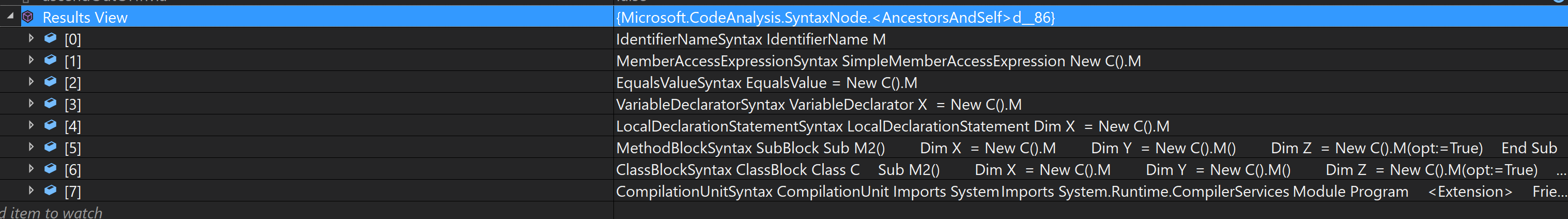Select the [0] index label
The width and height of the screenshot is (1568, 219).
[x=72, y=40]
